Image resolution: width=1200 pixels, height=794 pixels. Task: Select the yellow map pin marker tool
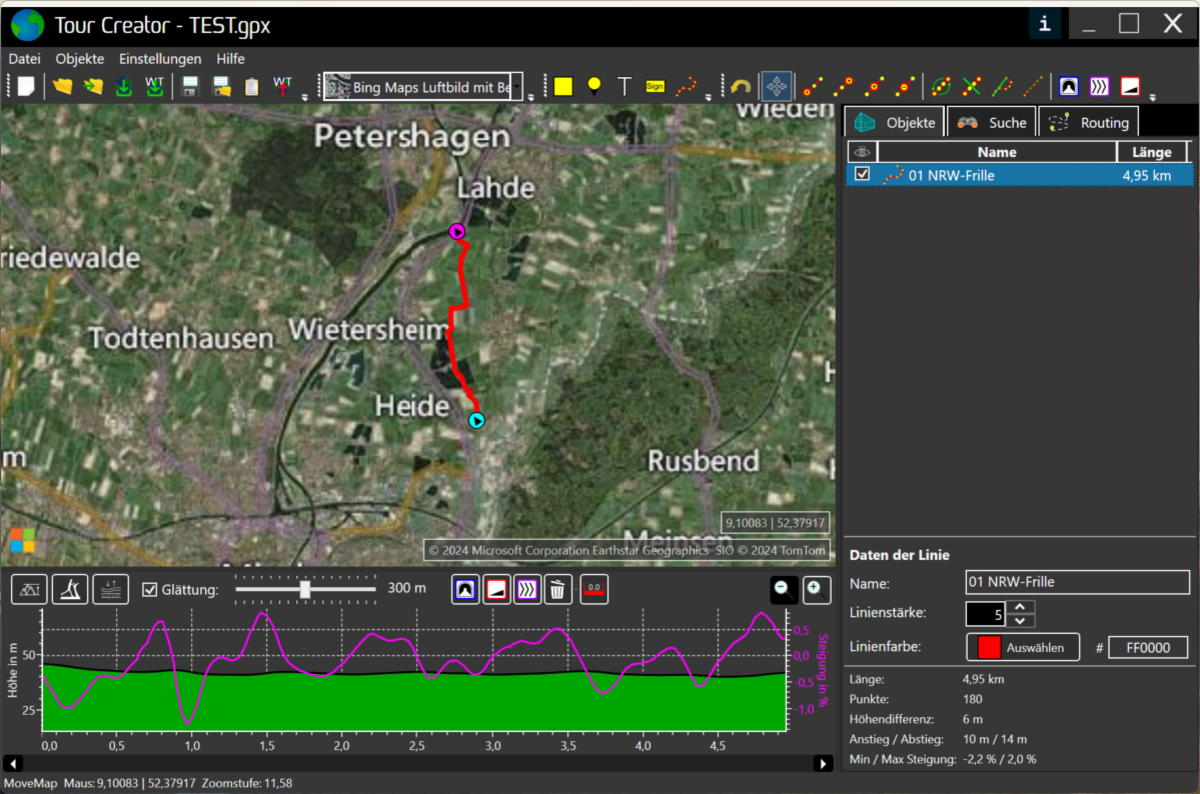(594, 86)
